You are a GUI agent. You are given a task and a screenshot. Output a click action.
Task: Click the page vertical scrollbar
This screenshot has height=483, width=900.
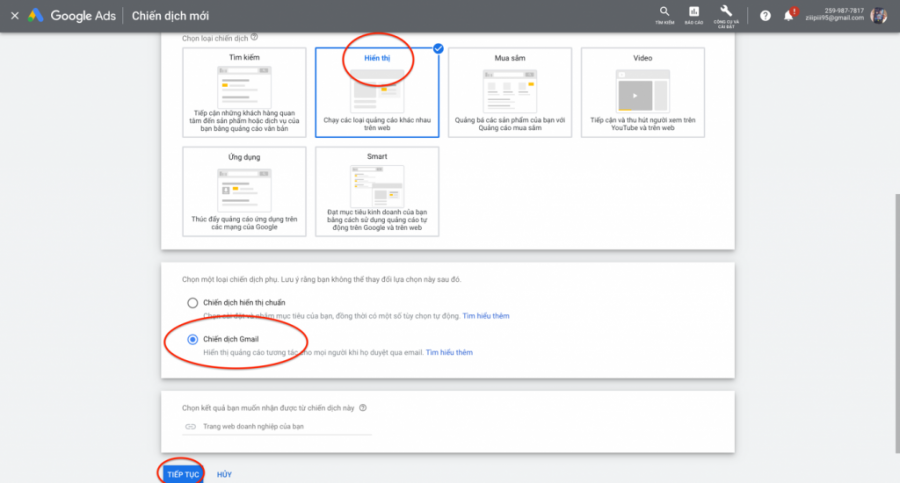(x=897, y=324)
